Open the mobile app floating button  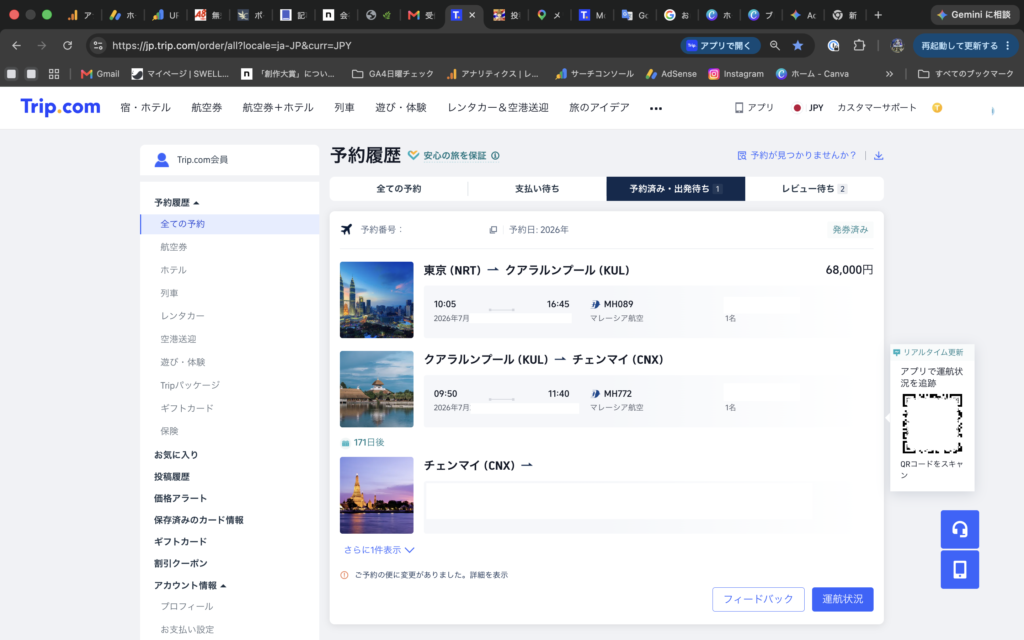(x=959, y=569)
